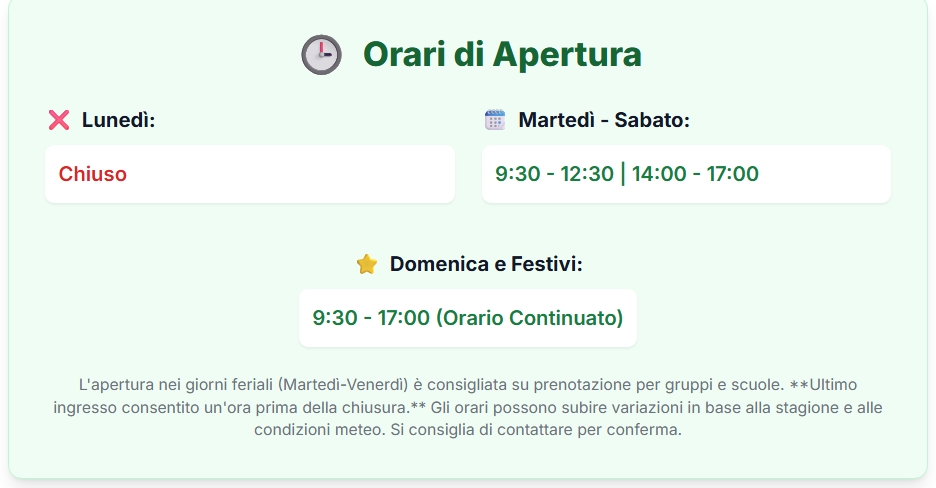Click the Sunday hours "9:30 - 17:00"
Image resolution: width=936 pixels, height=488 pixels.
click(371, 318)
